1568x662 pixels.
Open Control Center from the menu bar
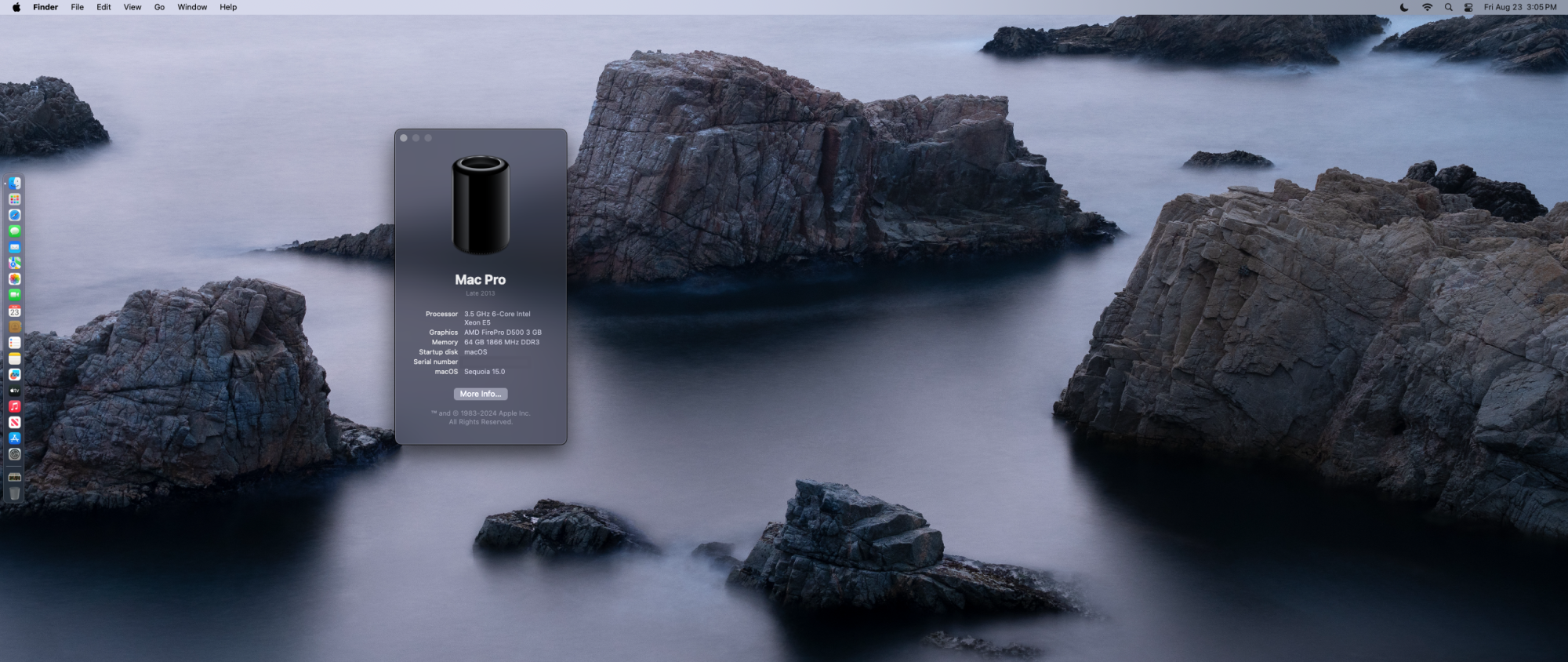click(1468, 7)
